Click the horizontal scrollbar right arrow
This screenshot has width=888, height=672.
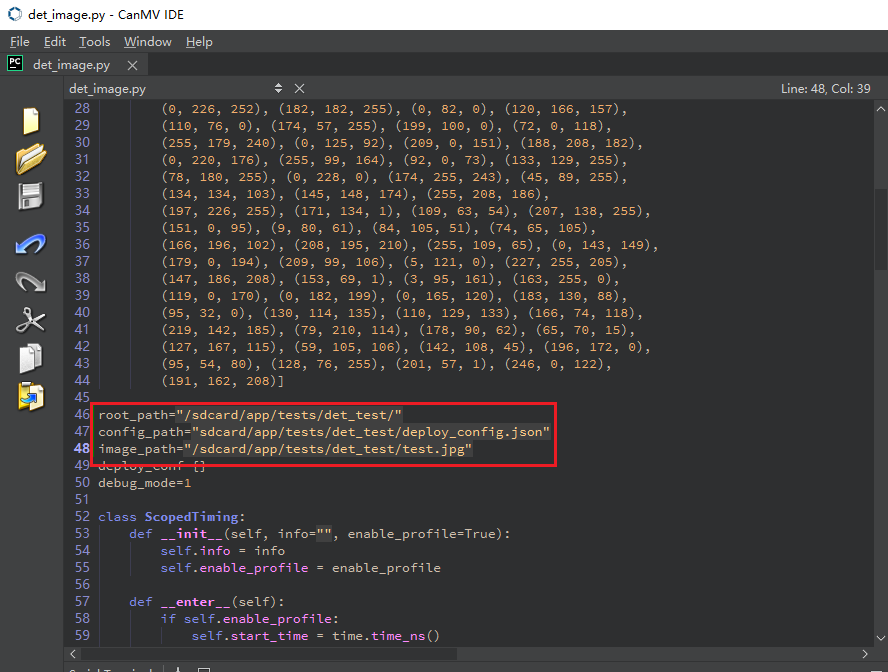865,654
